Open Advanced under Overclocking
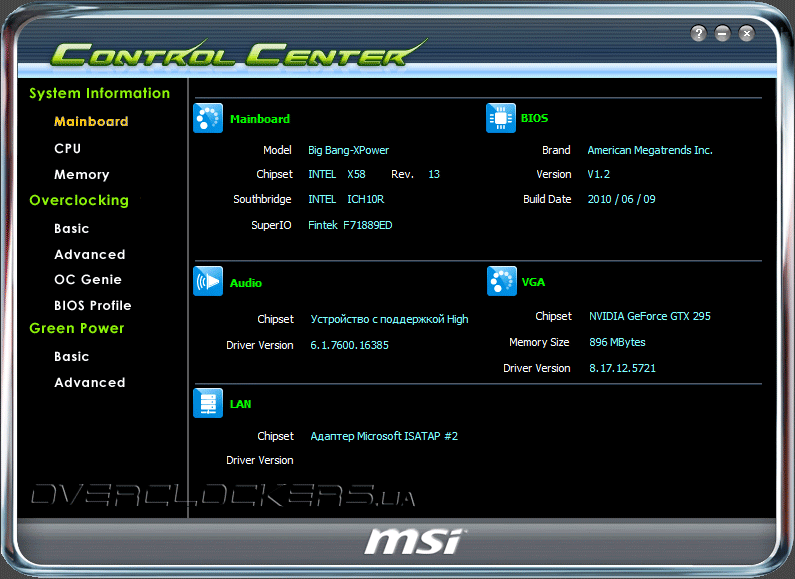This screenshot has width=795, height=579. [x=90, y=254]
